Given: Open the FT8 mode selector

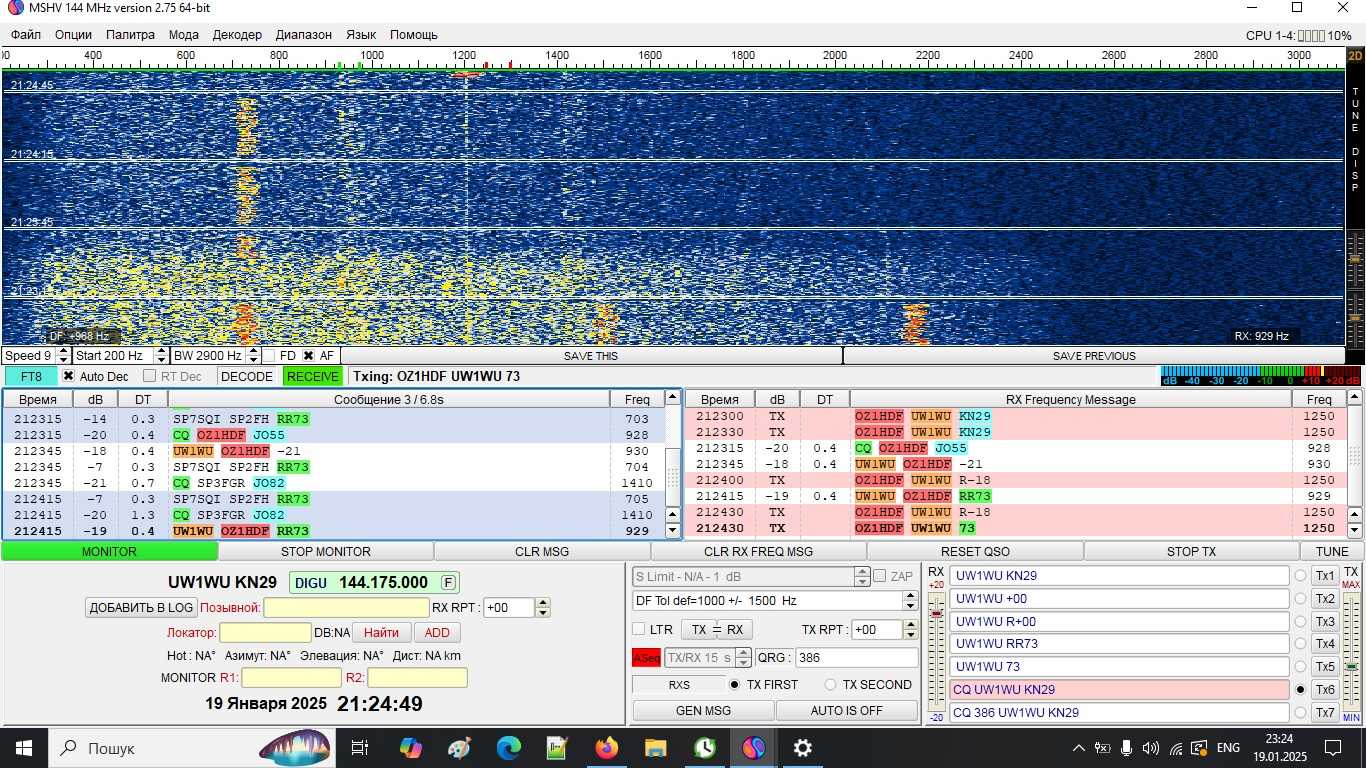Looking at the screenshot, I should 31,377.
